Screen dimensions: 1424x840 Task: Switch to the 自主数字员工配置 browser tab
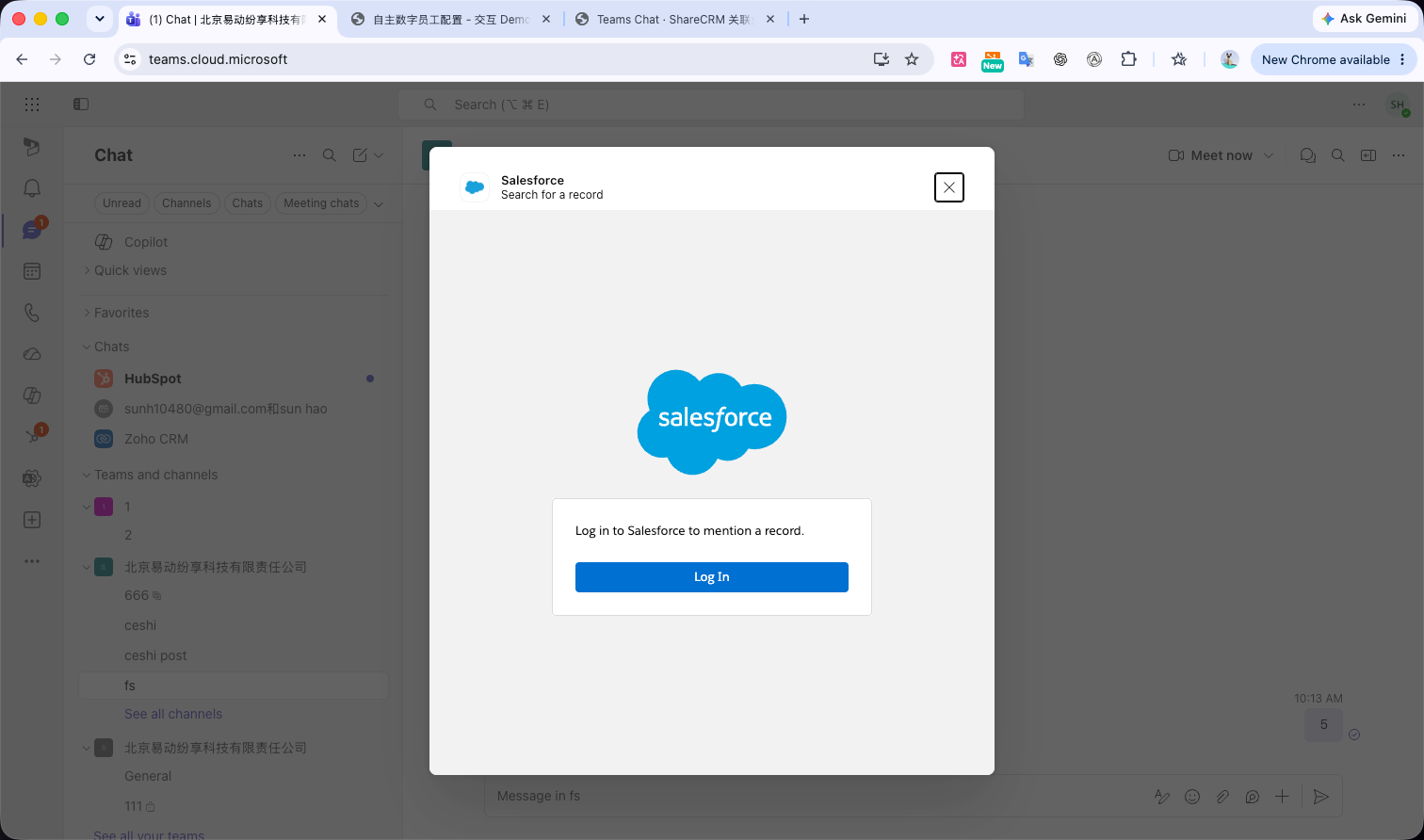[x=449, y=19]
